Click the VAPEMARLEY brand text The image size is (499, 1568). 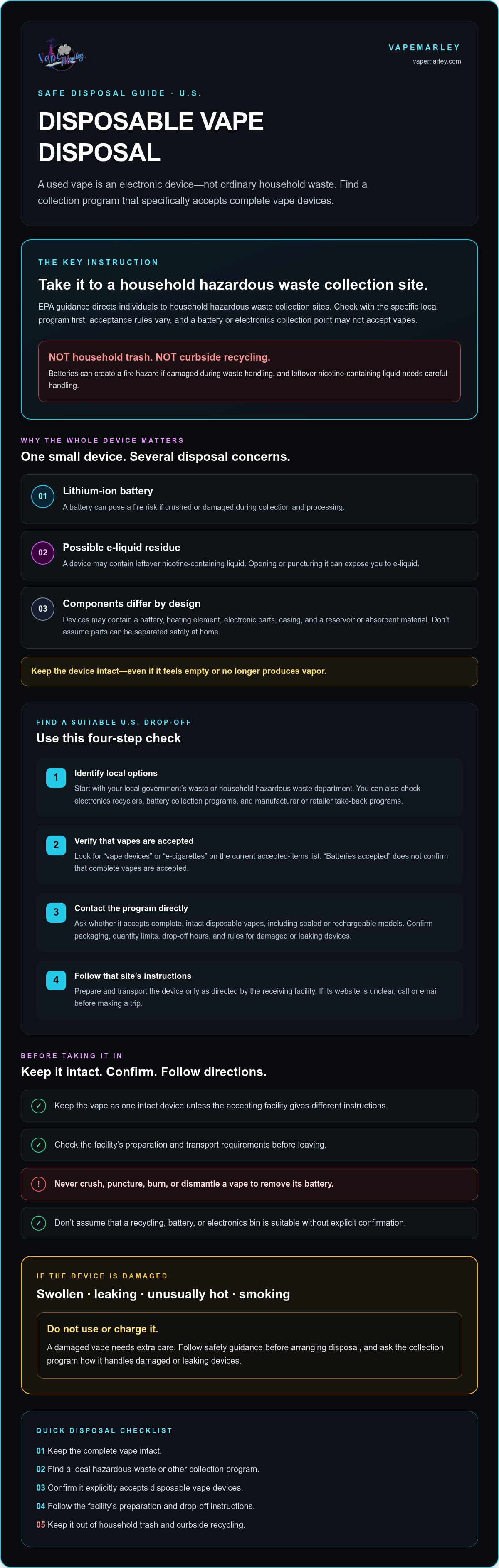425,47
